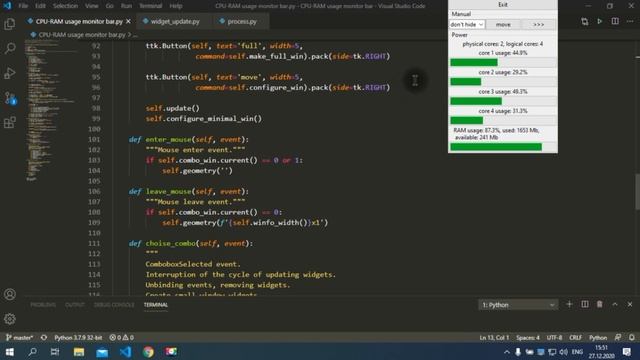Show hidden system tray icons

point(507,351)
